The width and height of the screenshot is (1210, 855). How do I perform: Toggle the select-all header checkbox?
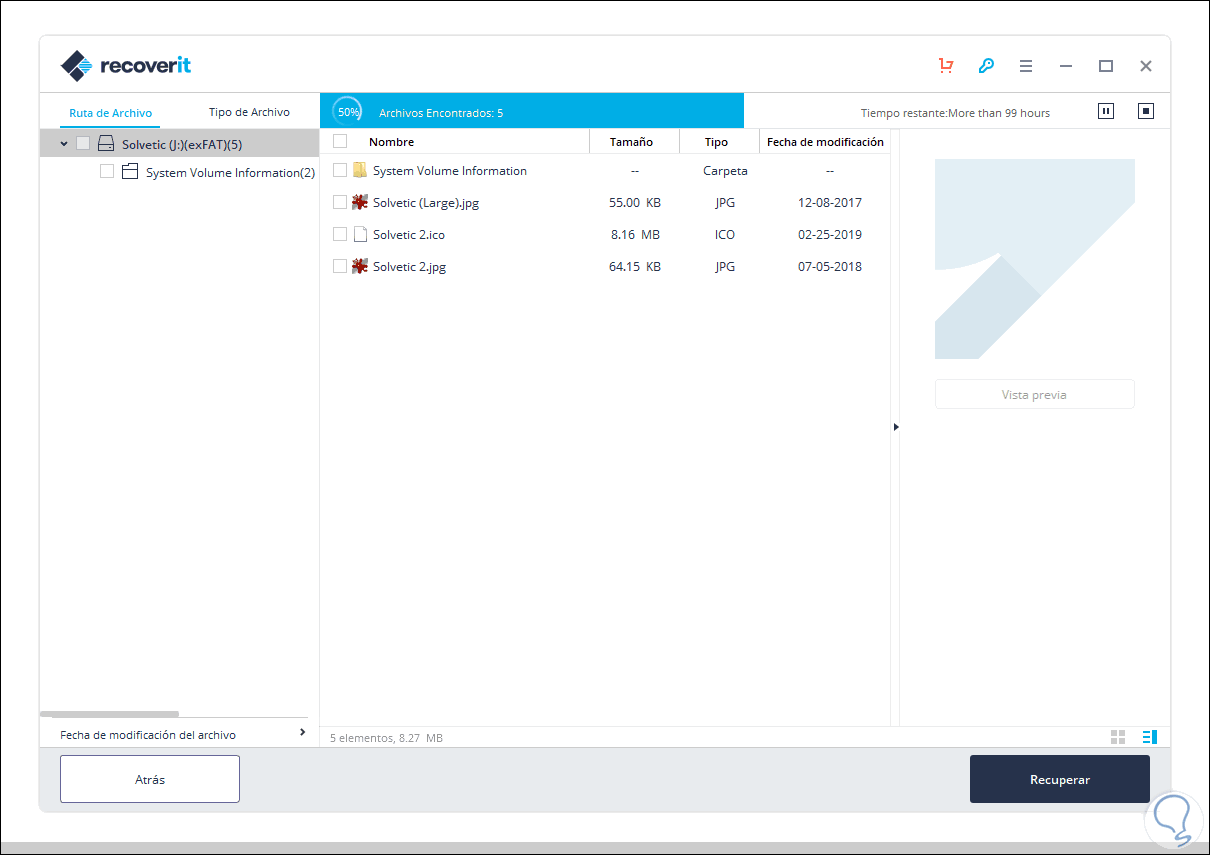click(340, 141)
